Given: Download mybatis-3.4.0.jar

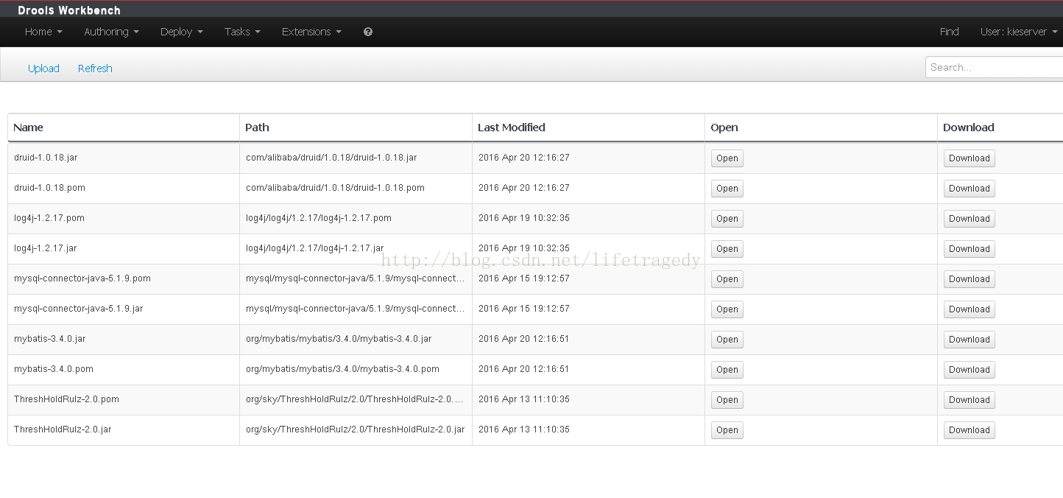Looking at the screenshot, I should 969,339.
